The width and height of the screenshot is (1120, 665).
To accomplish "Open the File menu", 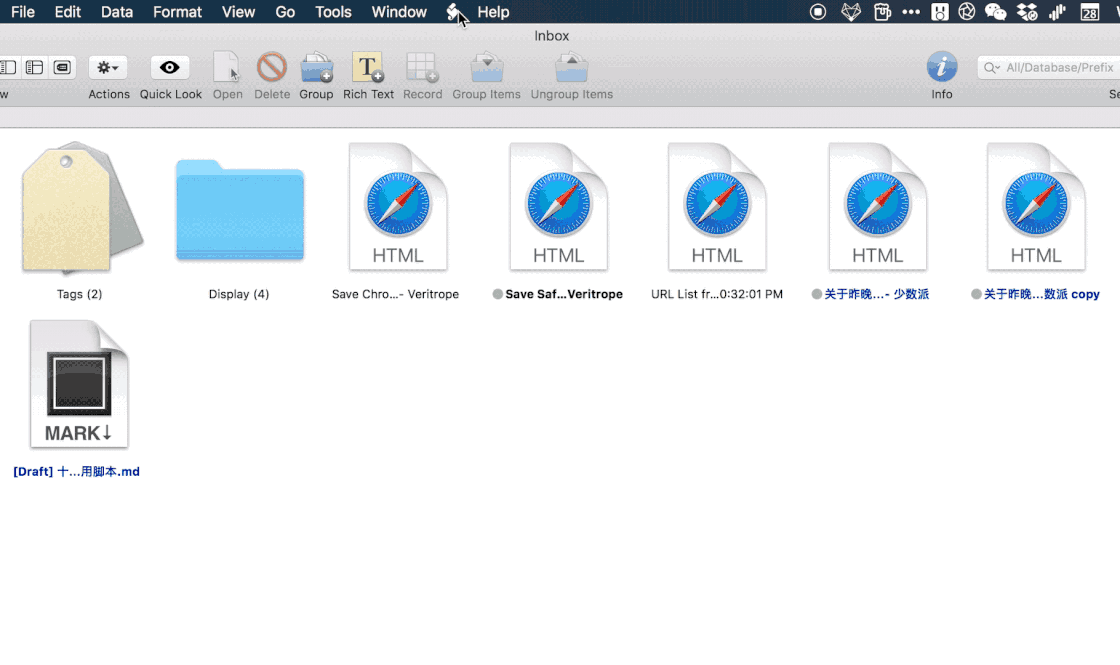I will pyautogui.click(x=23, y=11).
